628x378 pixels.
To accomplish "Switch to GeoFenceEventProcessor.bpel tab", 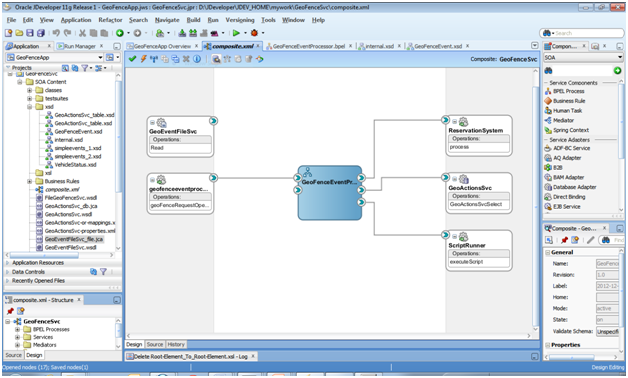I will pyautogui.click(x=309, y=46).
